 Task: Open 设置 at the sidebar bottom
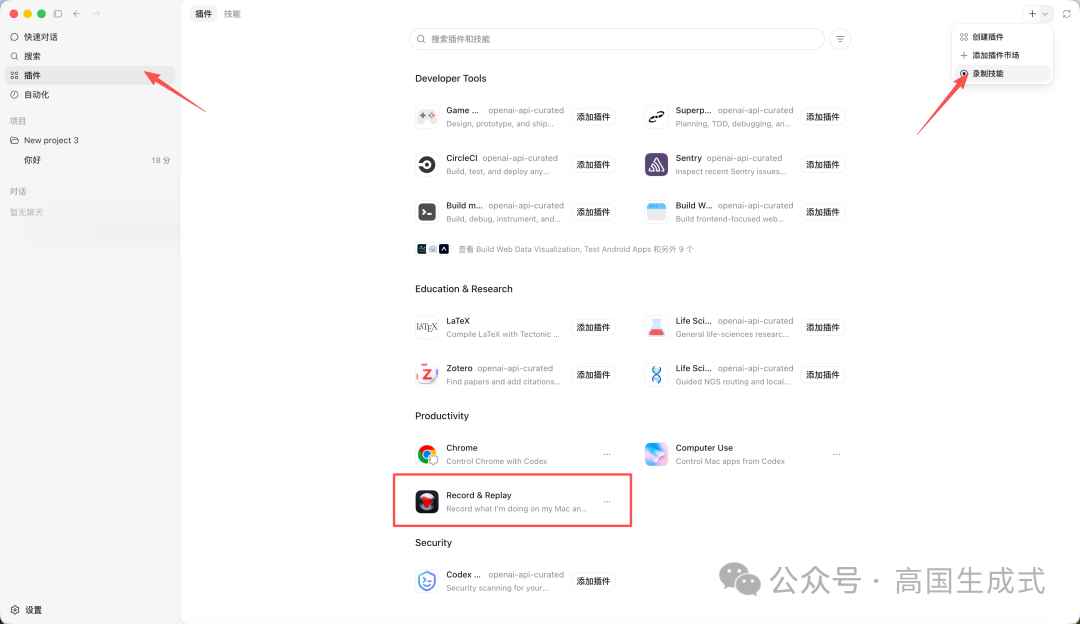pos(26,610)
